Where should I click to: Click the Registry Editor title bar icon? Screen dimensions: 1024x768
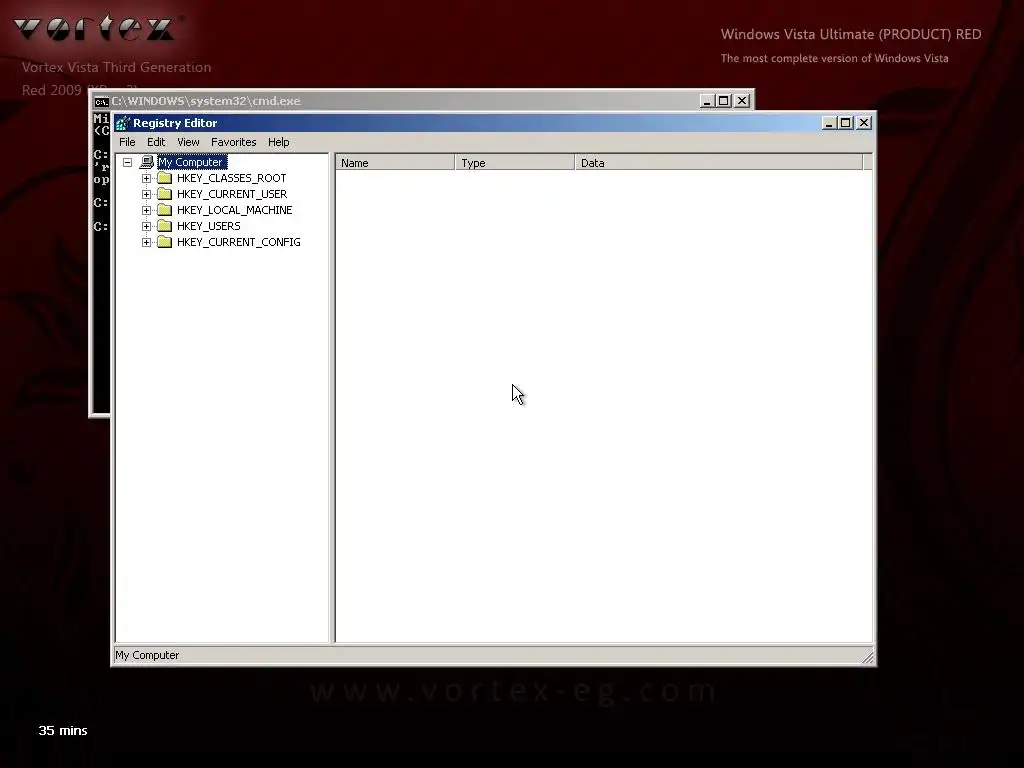click(x=123, y=123)
